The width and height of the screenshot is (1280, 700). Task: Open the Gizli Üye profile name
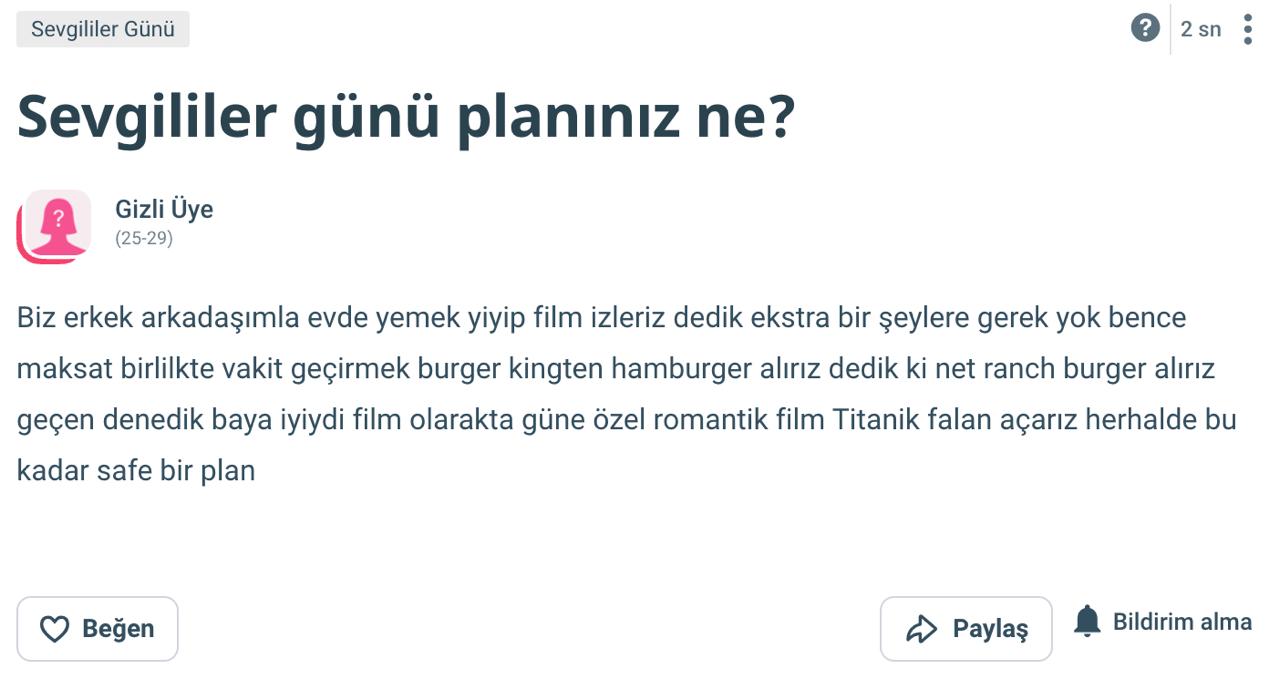click(164, 210)
